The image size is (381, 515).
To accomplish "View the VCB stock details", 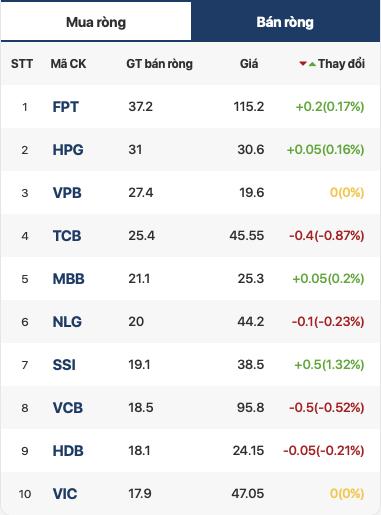I will [x=68, y=408].
